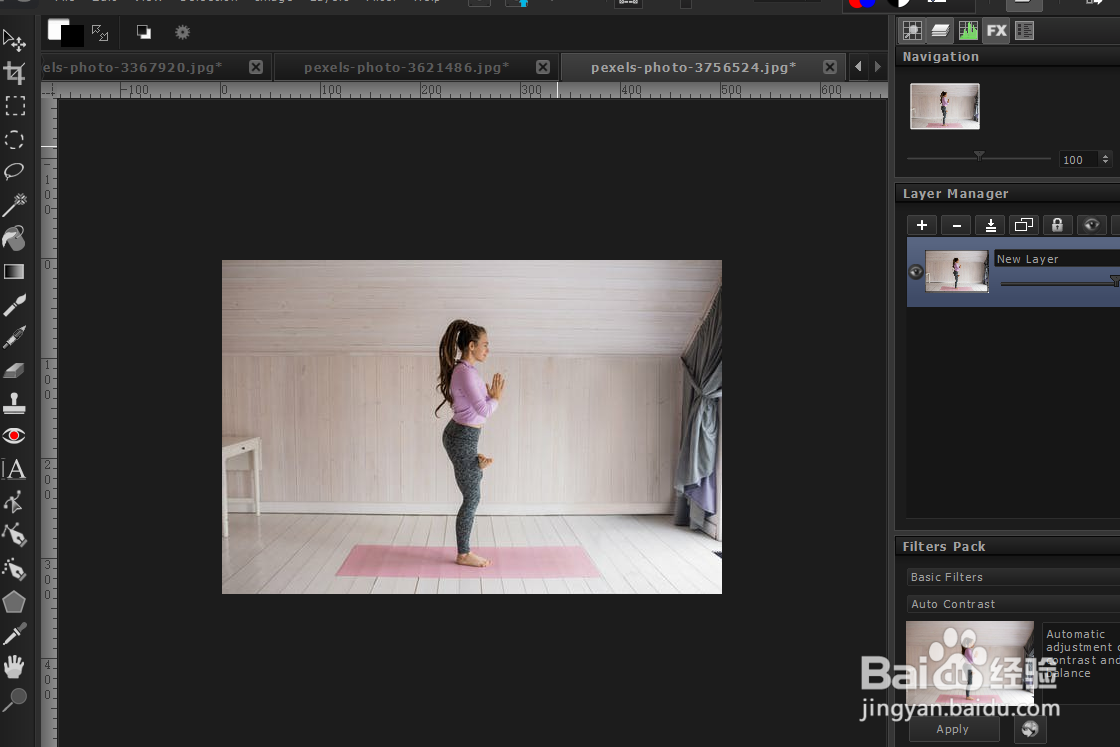Add a new layer with plus button
The width and height of the screenshot is (1120, 747).
pos(922,225)
